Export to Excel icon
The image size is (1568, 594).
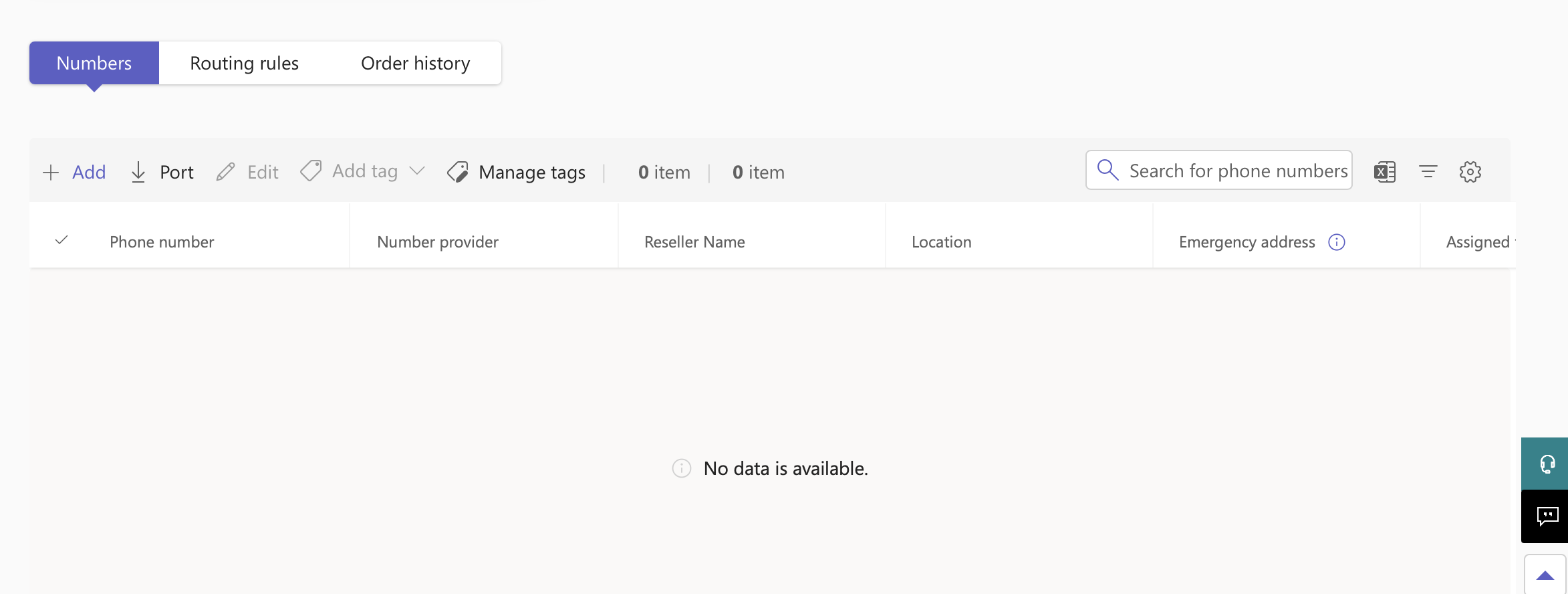tap(1385, 172)
